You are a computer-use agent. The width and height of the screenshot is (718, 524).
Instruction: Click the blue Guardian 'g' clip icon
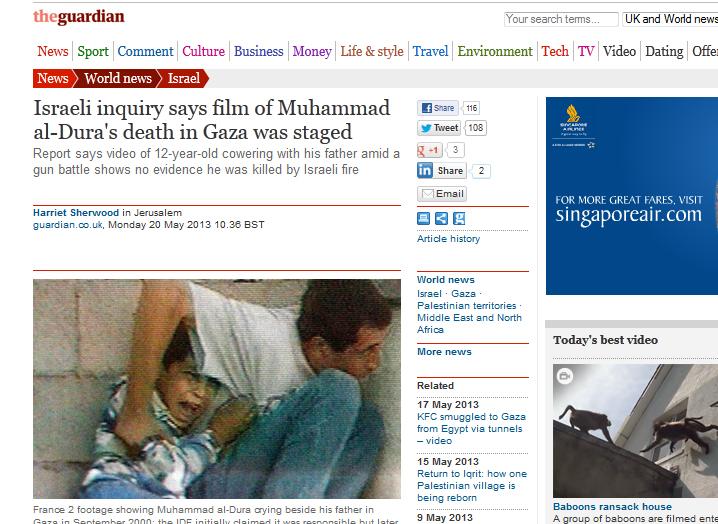[x=459, y=218]
